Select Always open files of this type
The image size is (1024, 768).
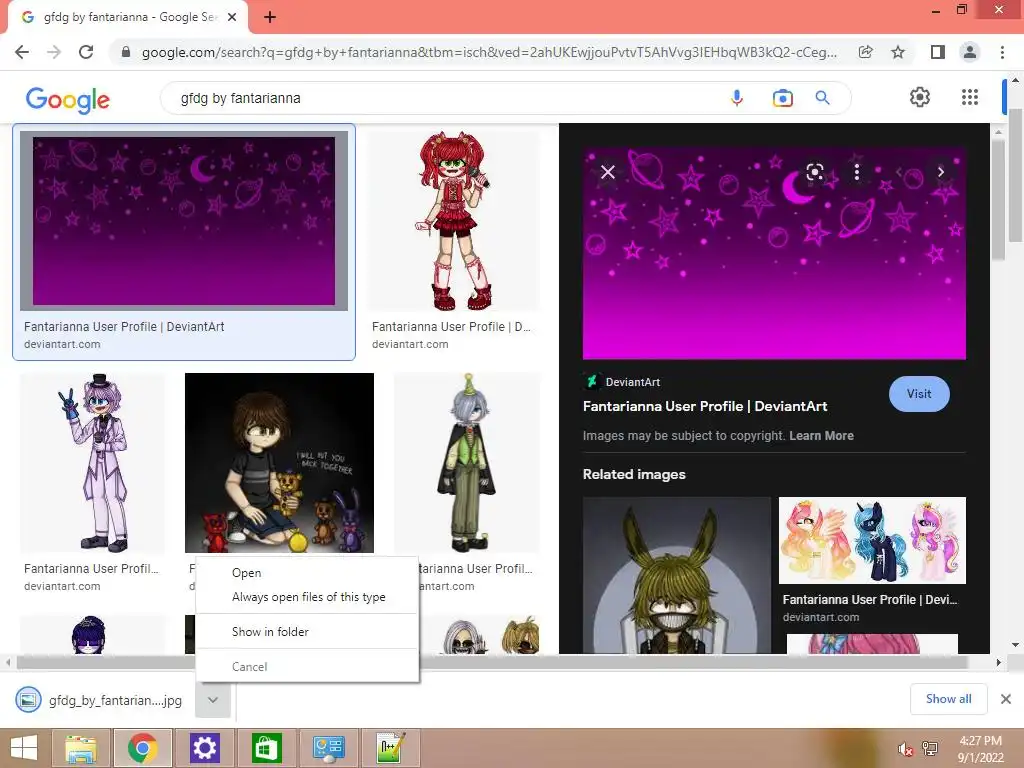pyautogui.click(x=308, y=597)
